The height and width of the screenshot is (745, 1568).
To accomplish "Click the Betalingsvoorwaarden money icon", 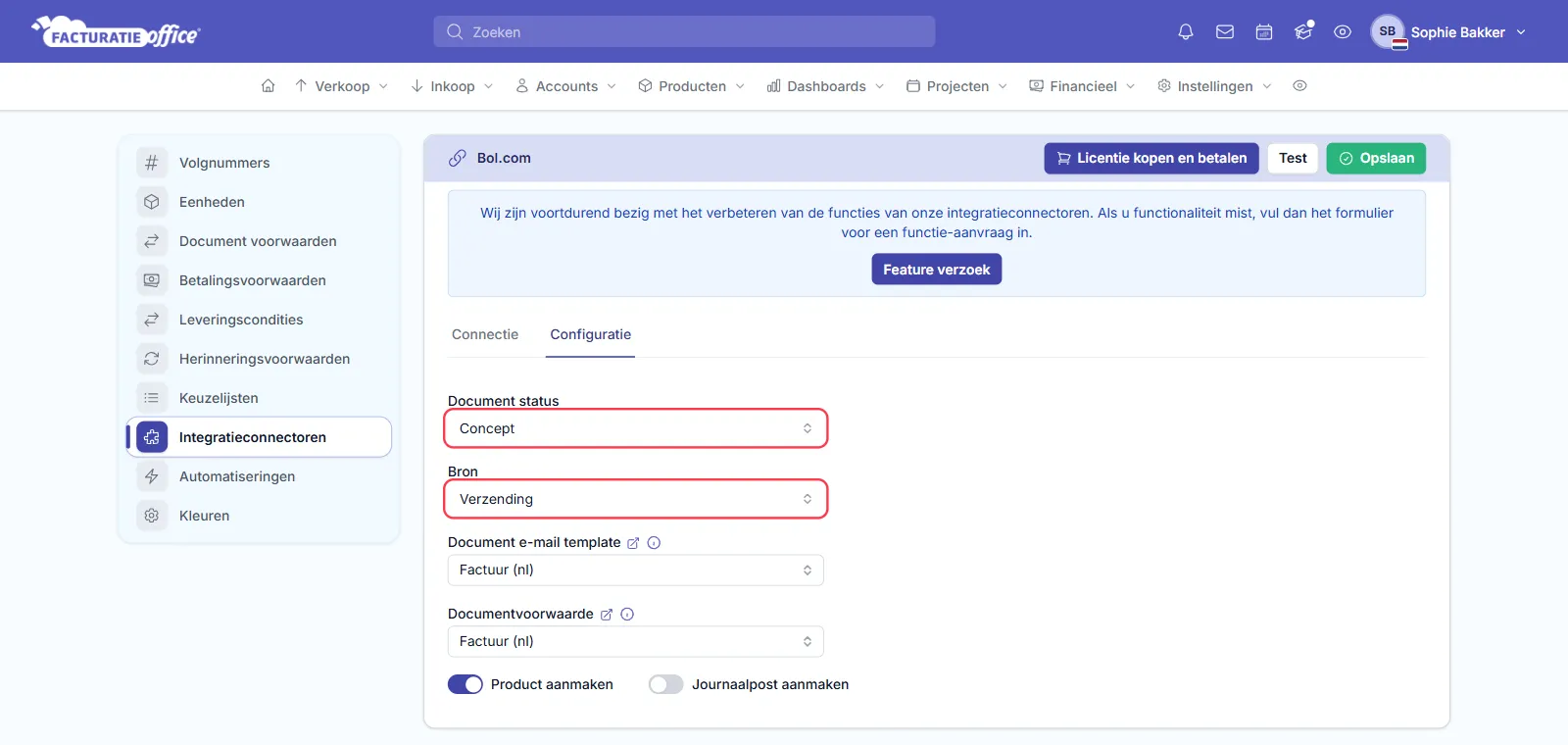I will 152,280.
